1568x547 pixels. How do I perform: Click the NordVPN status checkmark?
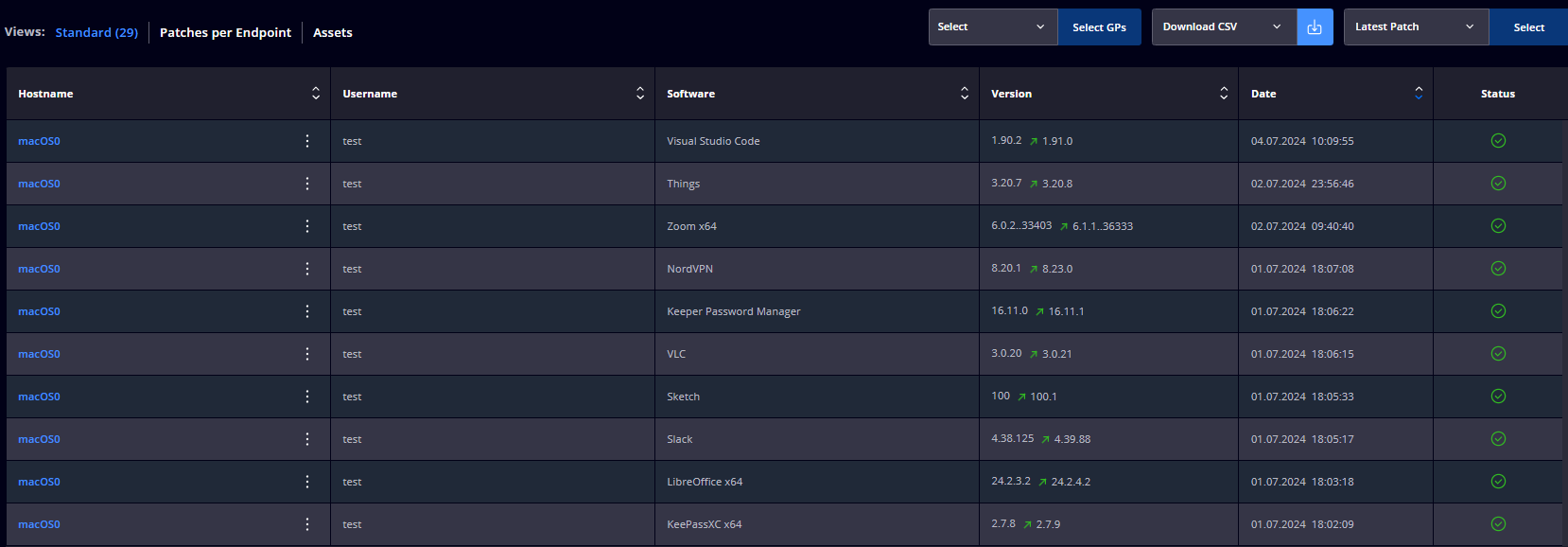[x=1498, y=269]
